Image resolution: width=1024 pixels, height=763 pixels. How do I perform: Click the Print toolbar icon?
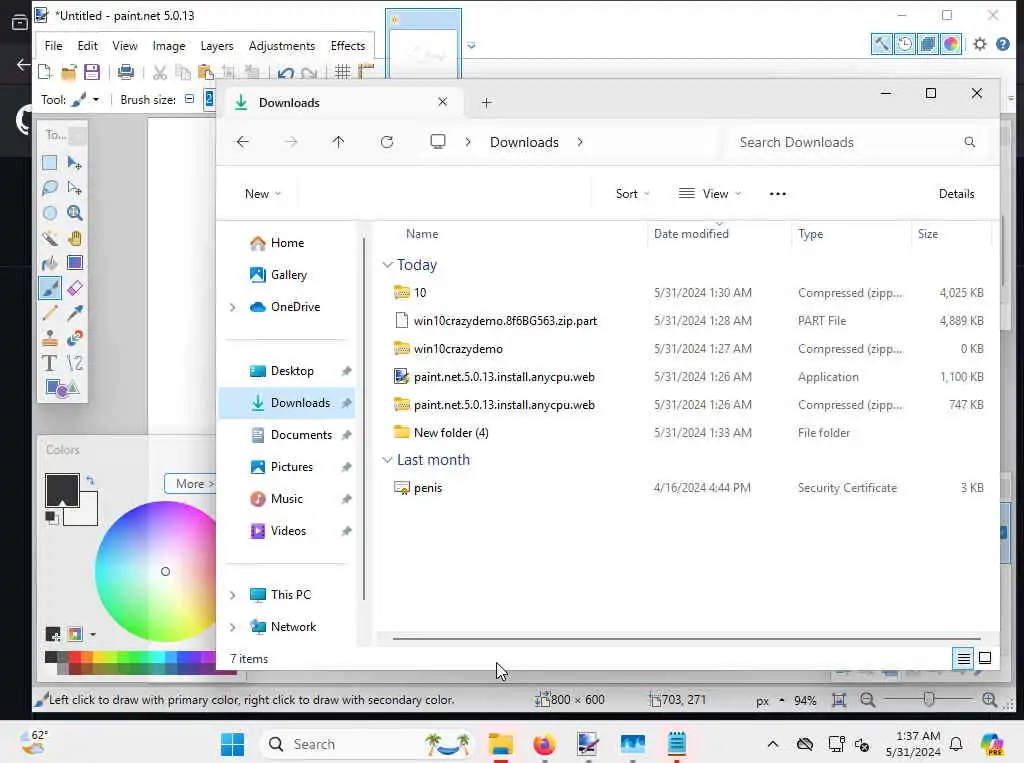[x=125, y=72]
